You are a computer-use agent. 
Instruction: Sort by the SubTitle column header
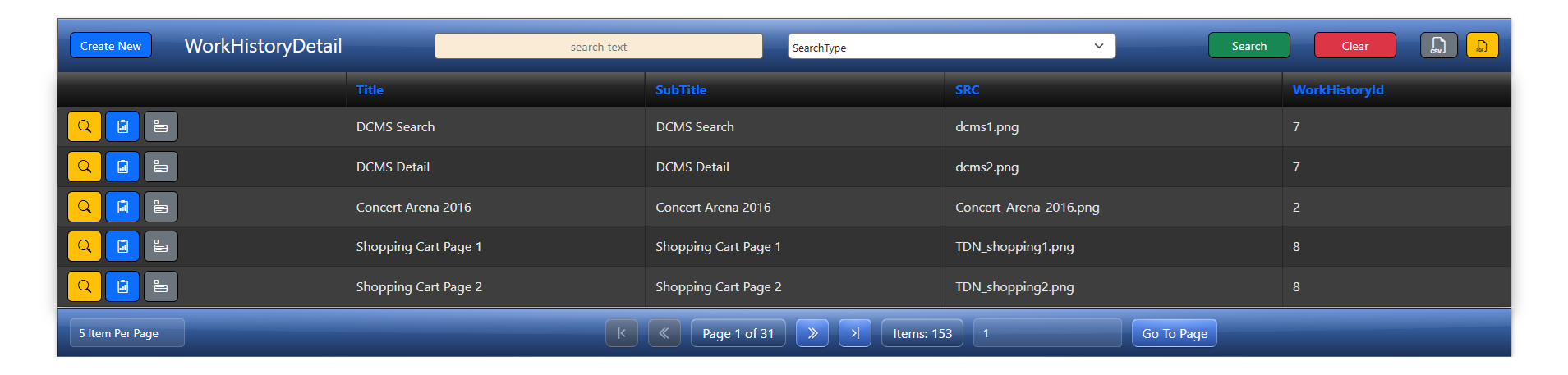coord(681,89)
